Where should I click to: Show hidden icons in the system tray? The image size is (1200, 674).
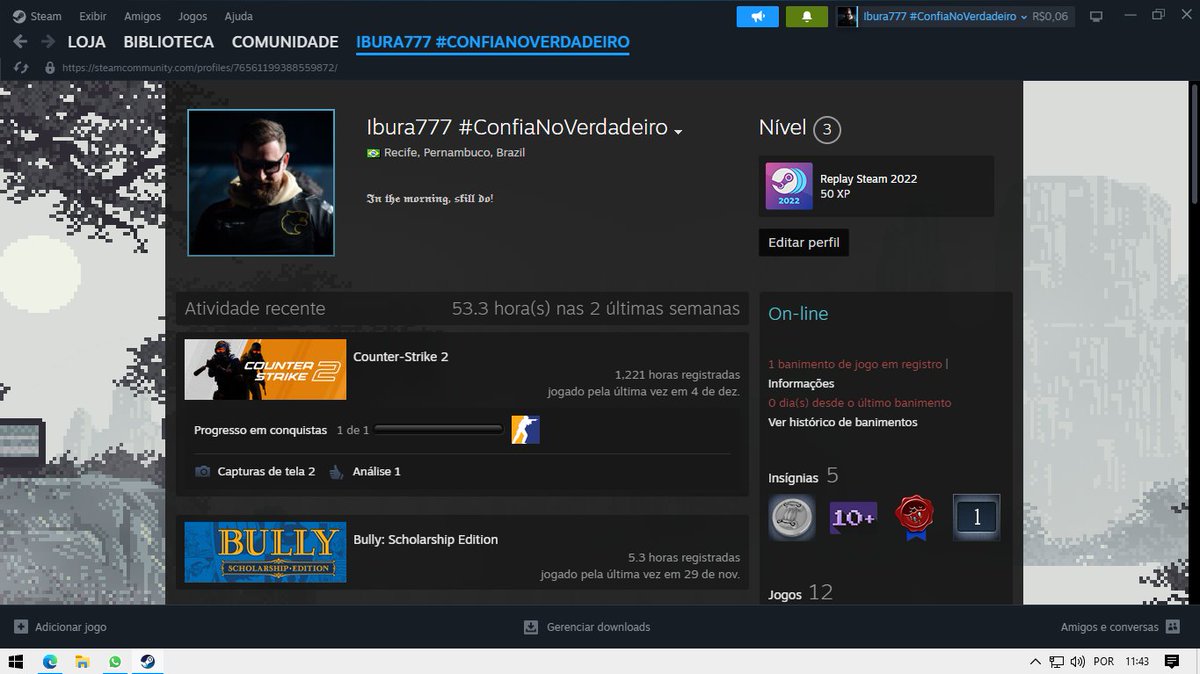(x=1035, y=661)
